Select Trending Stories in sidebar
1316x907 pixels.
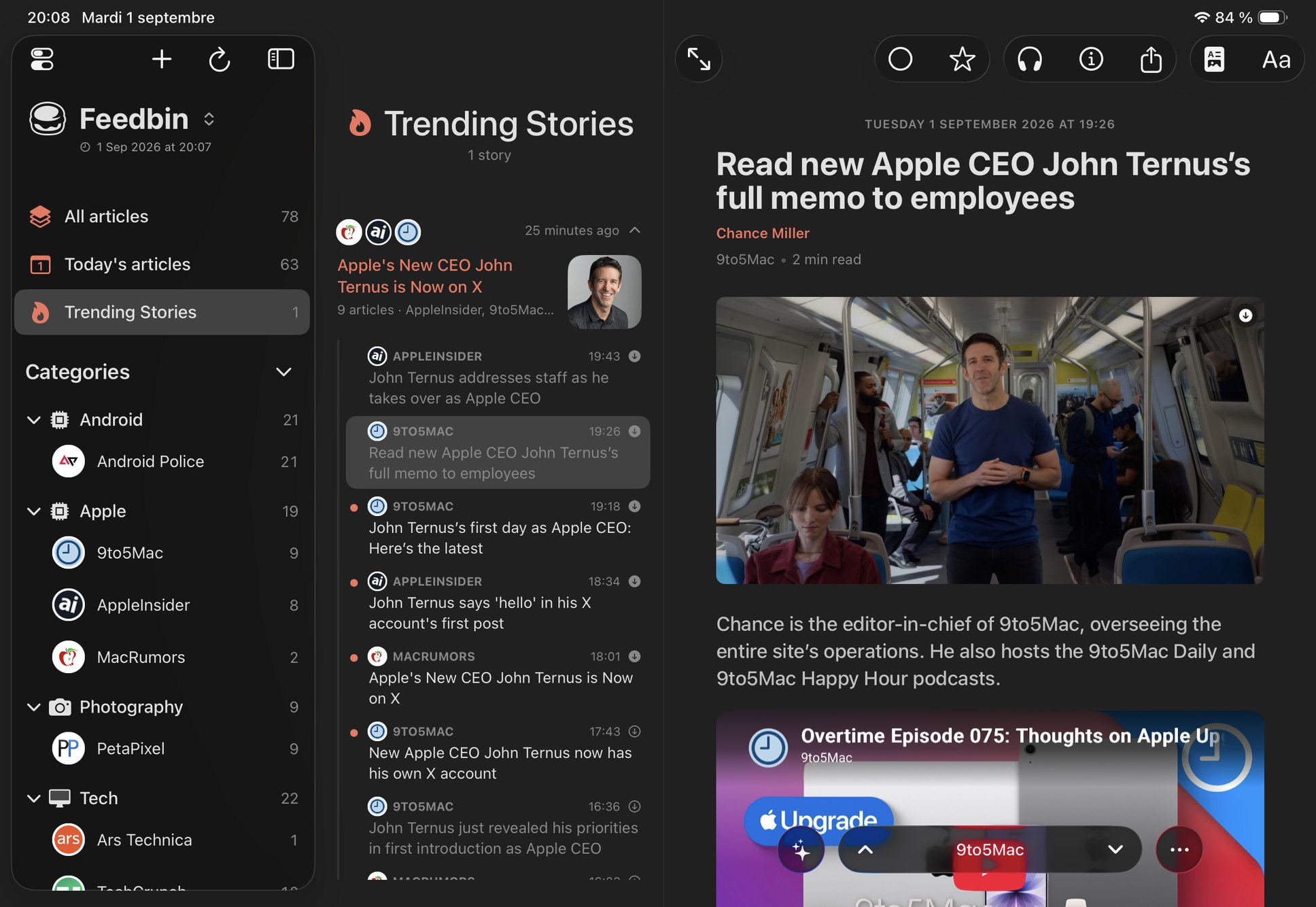(x=162, y=312)
